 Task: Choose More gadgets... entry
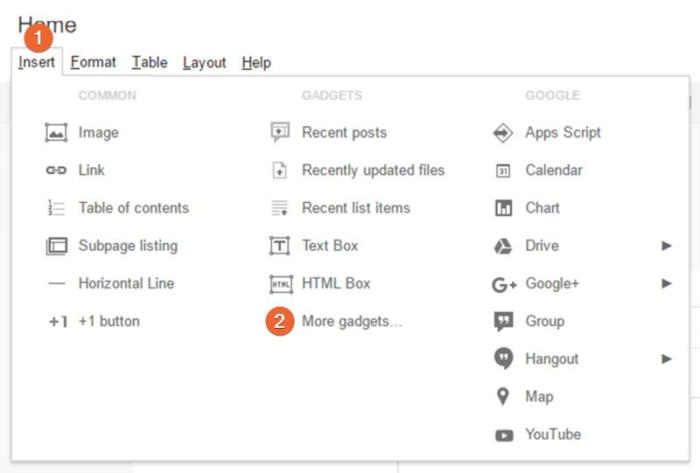tap(352, 321)
